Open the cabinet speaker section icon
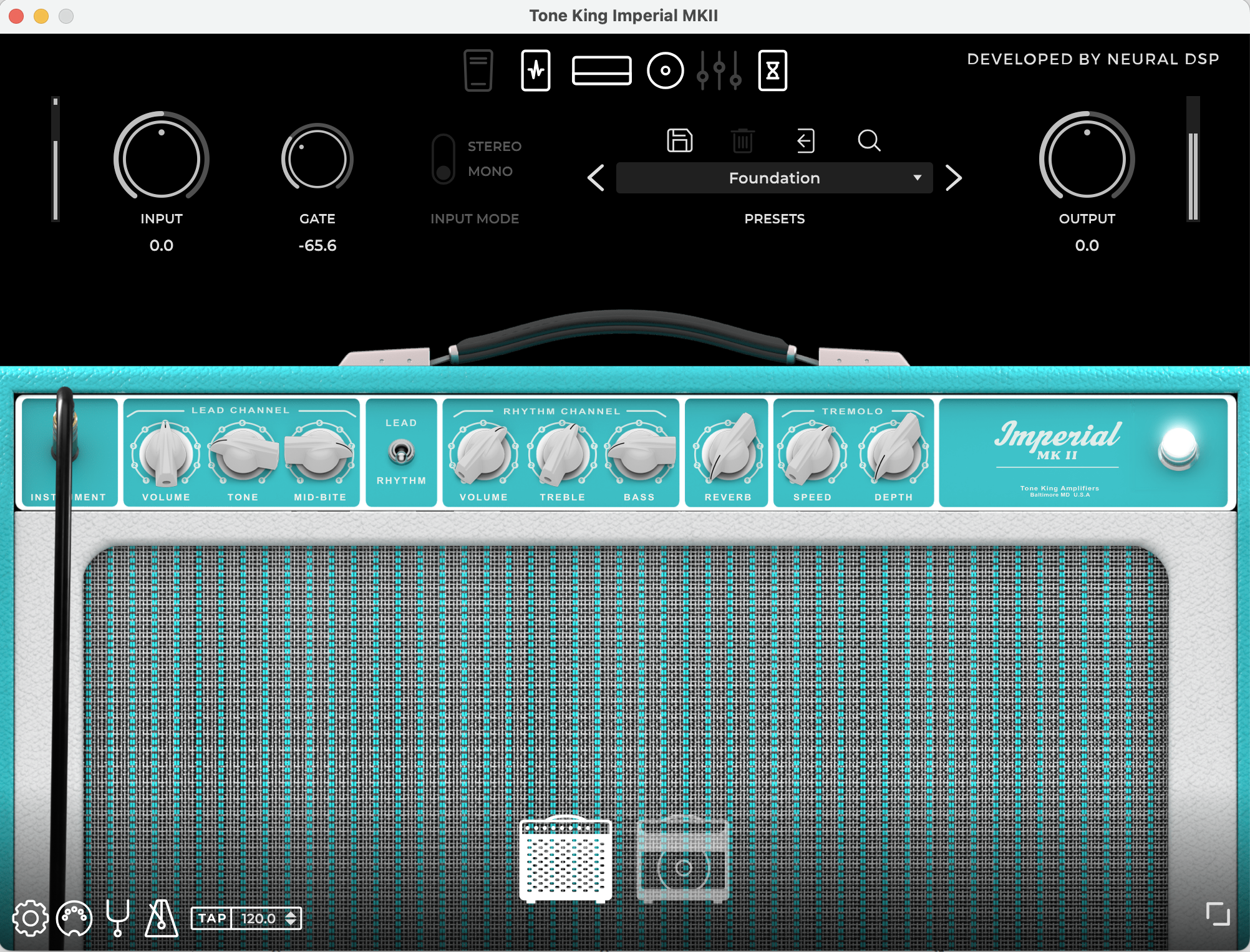This screenshot has height=952, width=1250. [665, 70]
